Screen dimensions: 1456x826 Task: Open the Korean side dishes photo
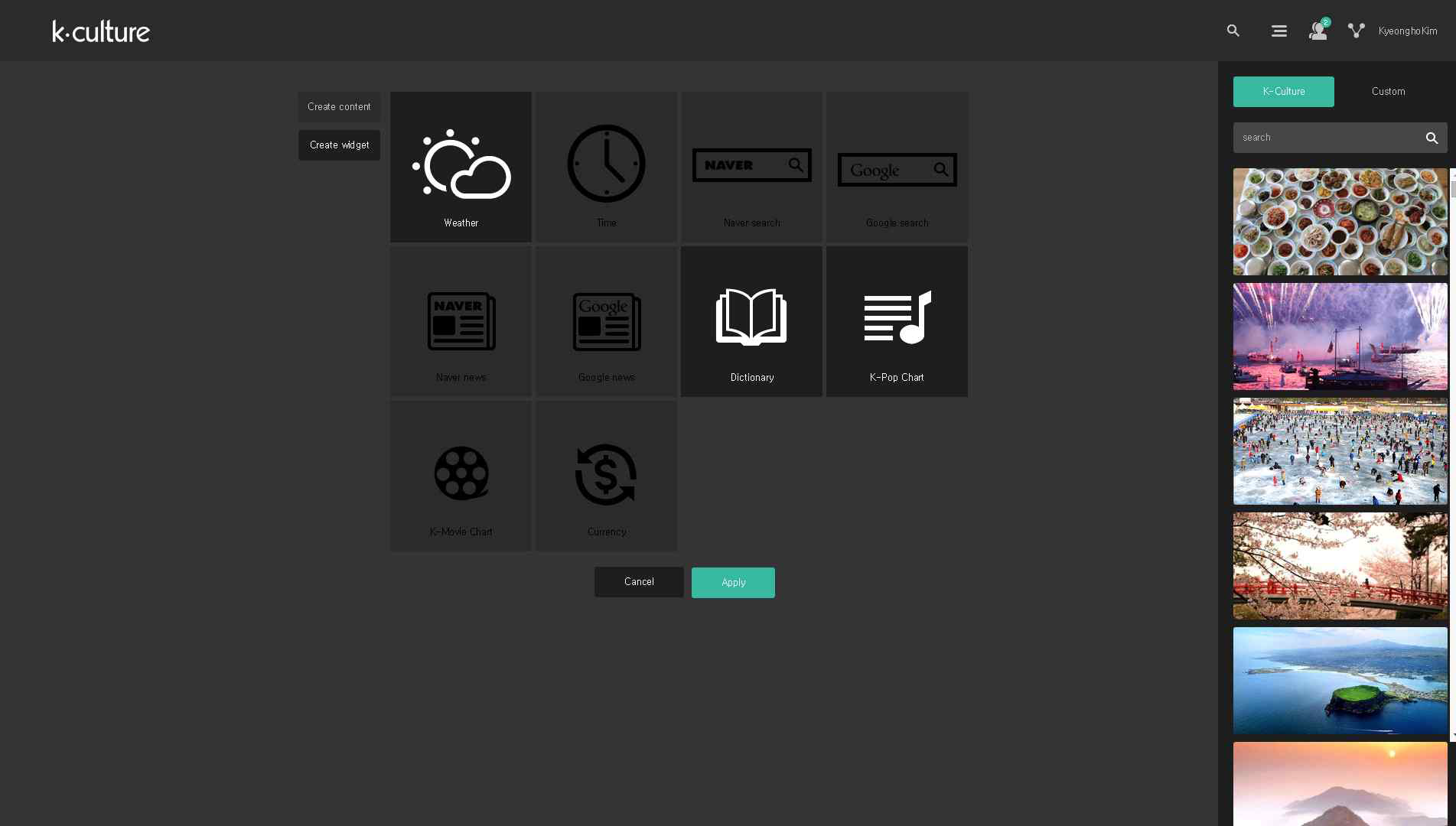[x=1340, y=222]
